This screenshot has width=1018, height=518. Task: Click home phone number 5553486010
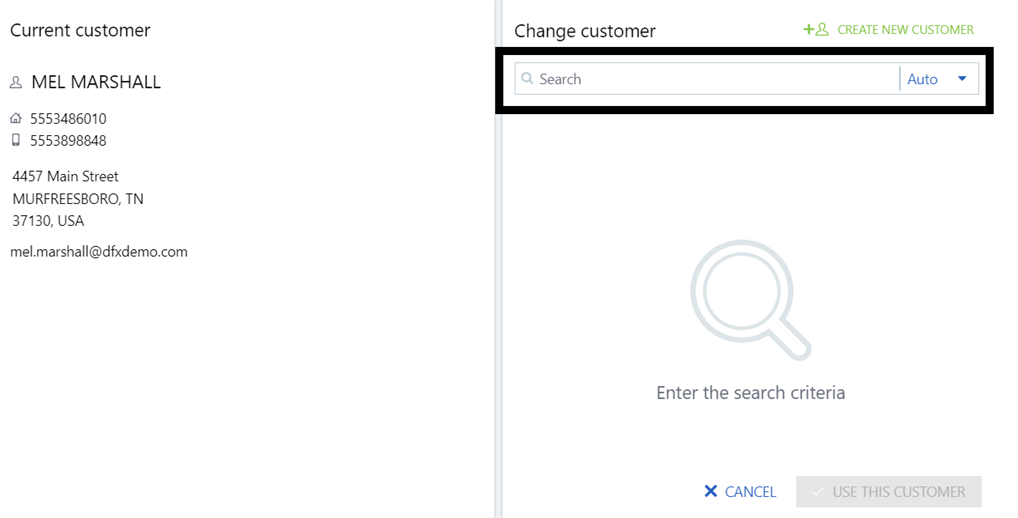[68, 119]
